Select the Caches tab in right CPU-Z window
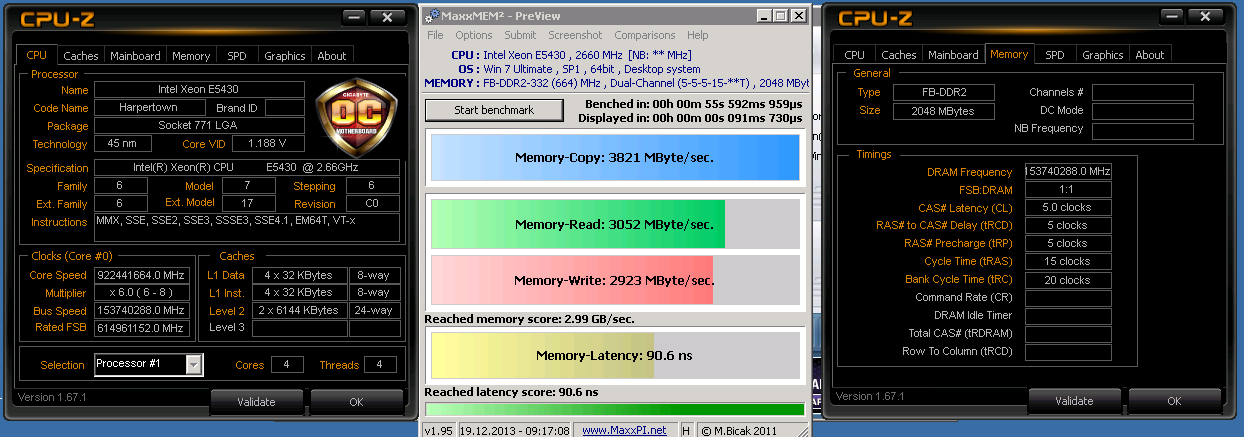This screenshot has height=437, width=1244. coord(899,55)
